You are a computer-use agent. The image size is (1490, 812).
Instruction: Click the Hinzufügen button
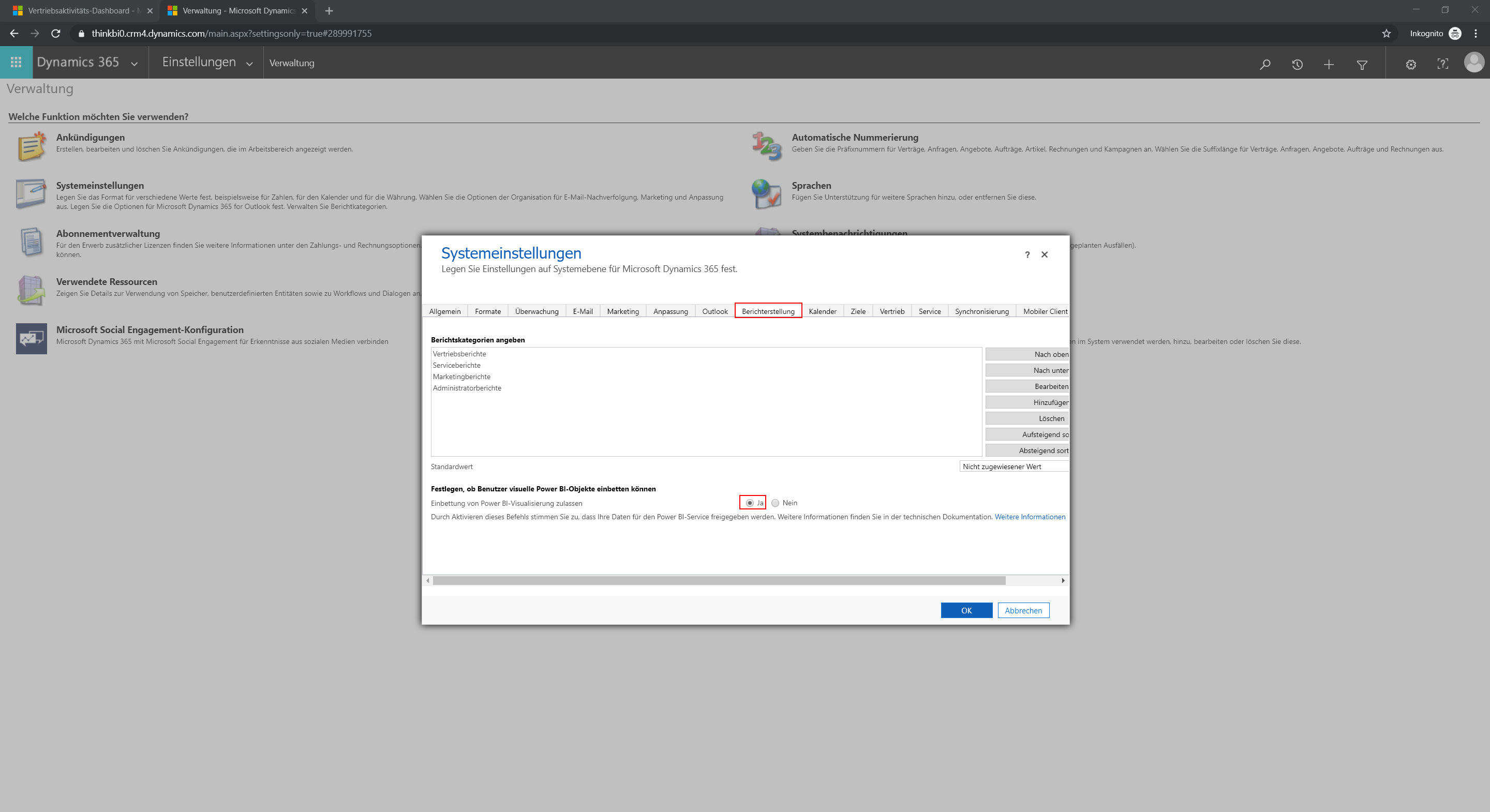tap(1027, 402)
